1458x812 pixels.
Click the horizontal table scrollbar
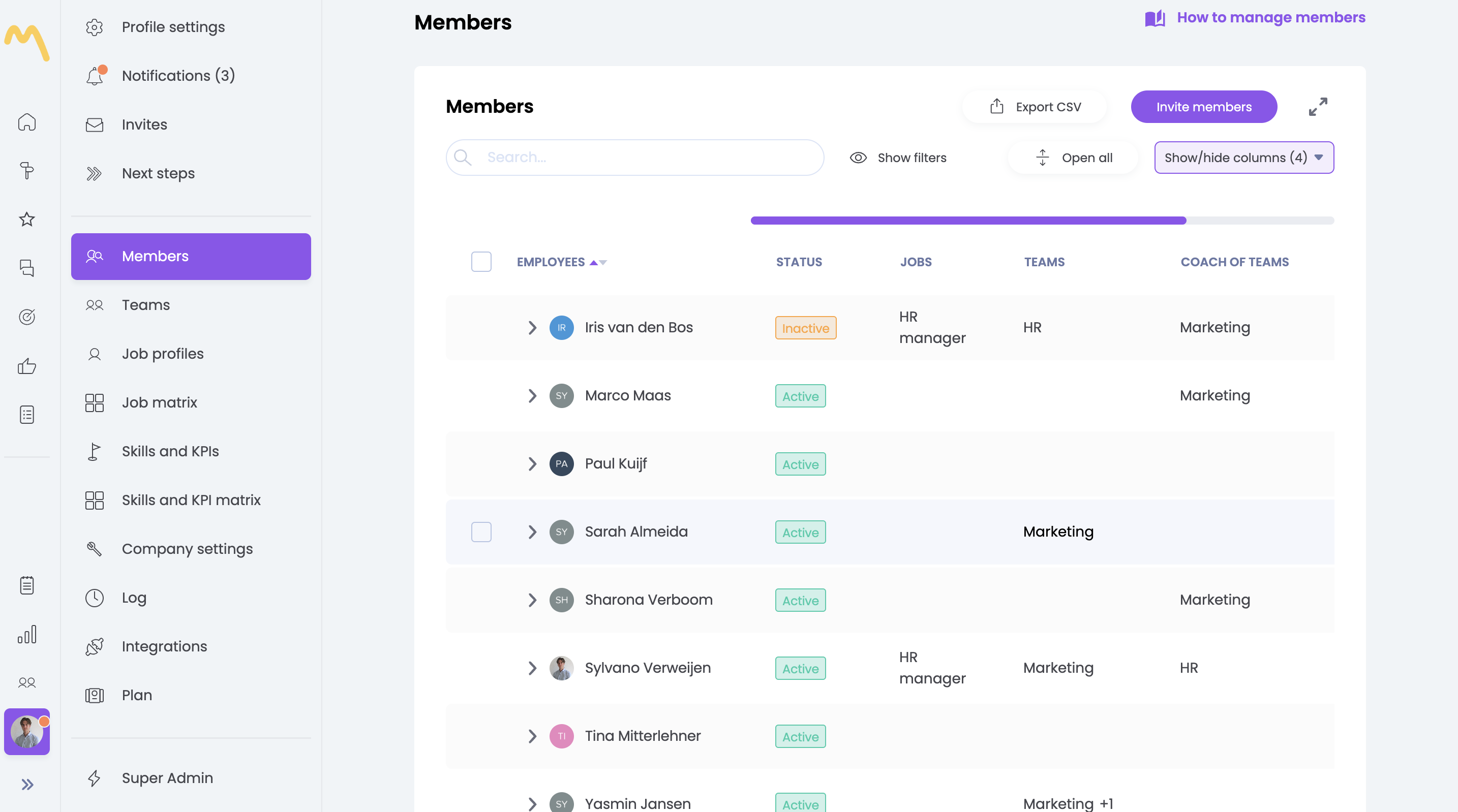[968, 220]
